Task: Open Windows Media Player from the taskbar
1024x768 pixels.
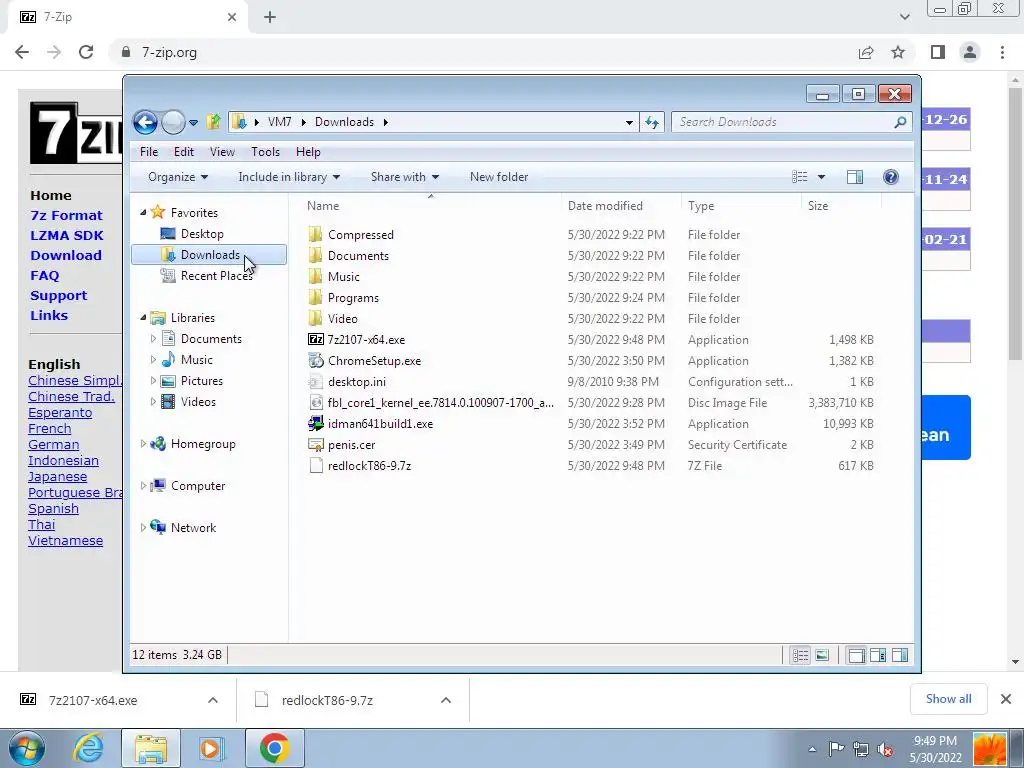Action: (211, 748)
